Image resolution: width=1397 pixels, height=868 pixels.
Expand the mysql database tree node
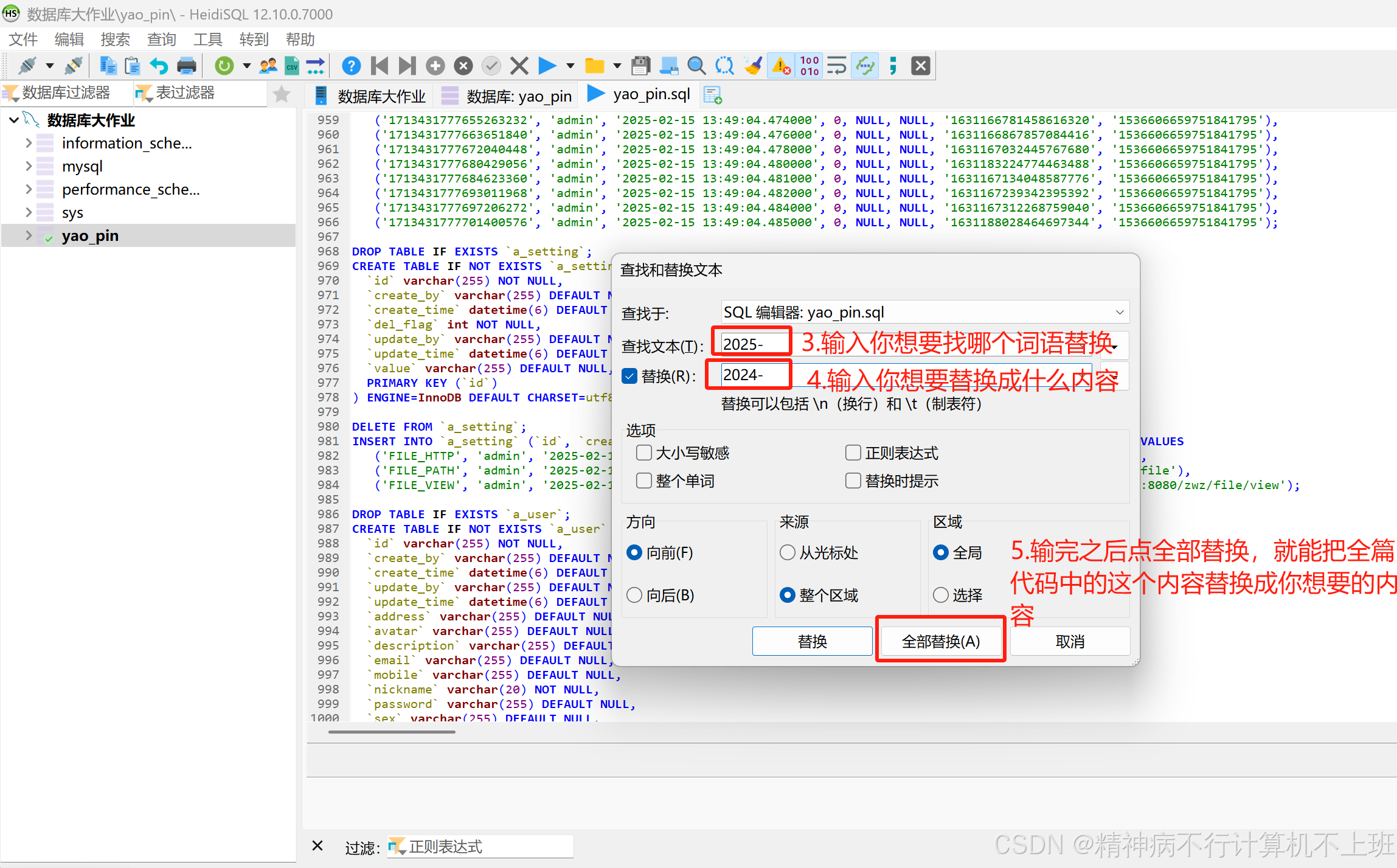29,166
